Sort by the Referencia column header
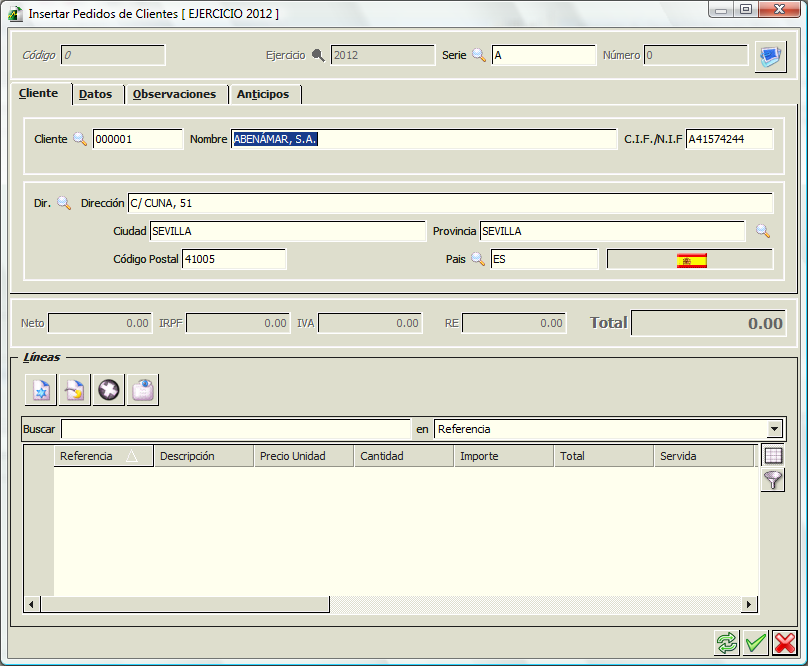This screenshot has height=666, width=808. pos(104,456)
